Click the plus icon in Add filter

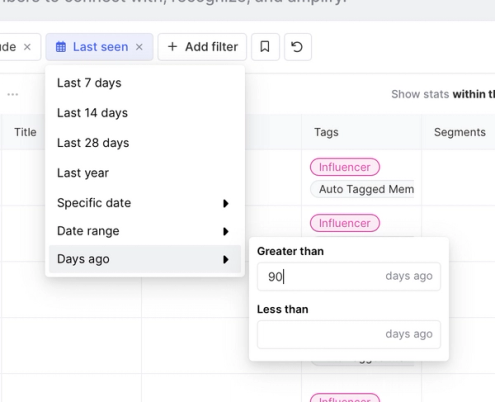172,47
